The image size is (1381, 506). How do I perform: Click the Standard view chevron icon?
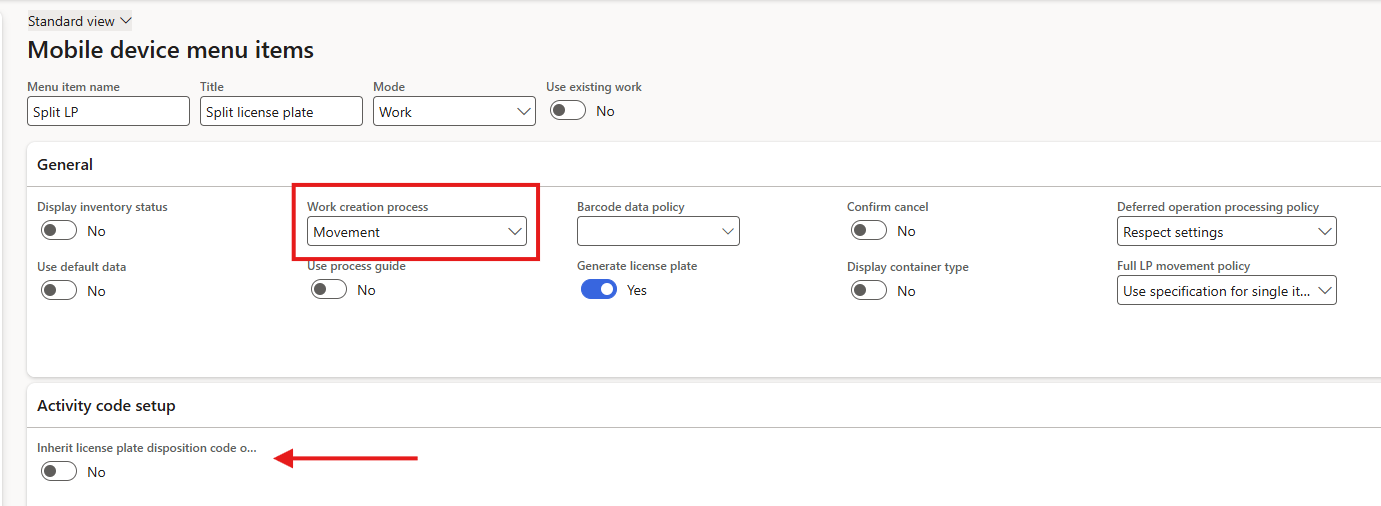click(125, 21)
